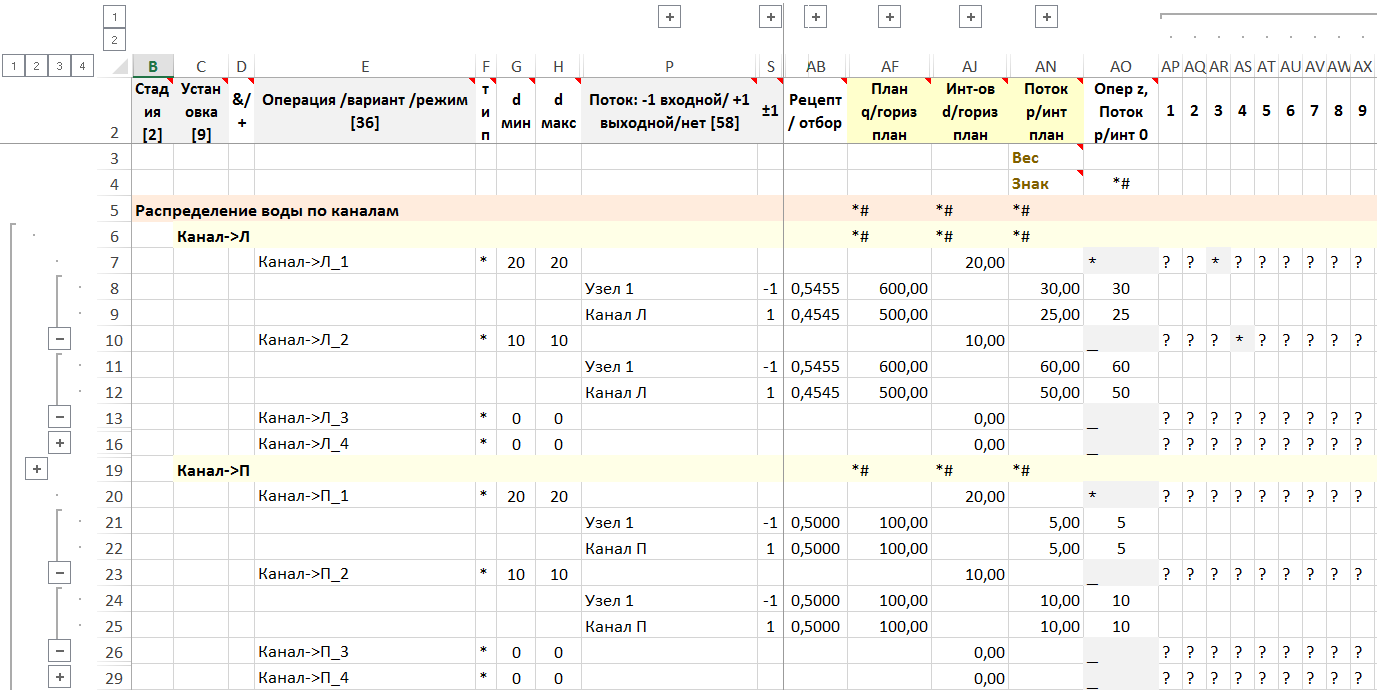Collapse the row group at row 13
Viewport: 1377px width, 690px height.
click(59, 418)
